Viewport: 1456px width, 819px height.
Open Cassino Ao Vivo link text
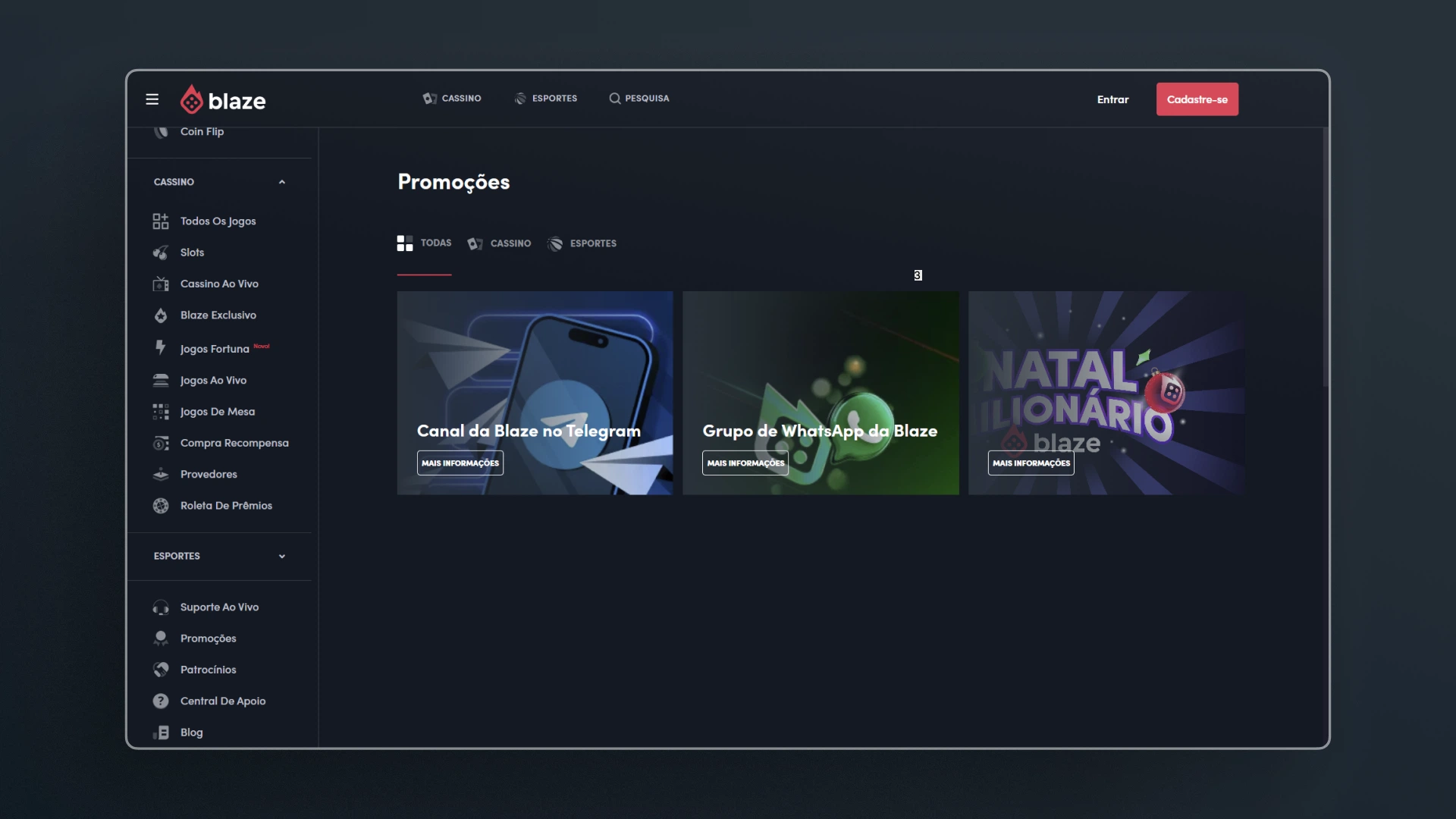(220, 284)
